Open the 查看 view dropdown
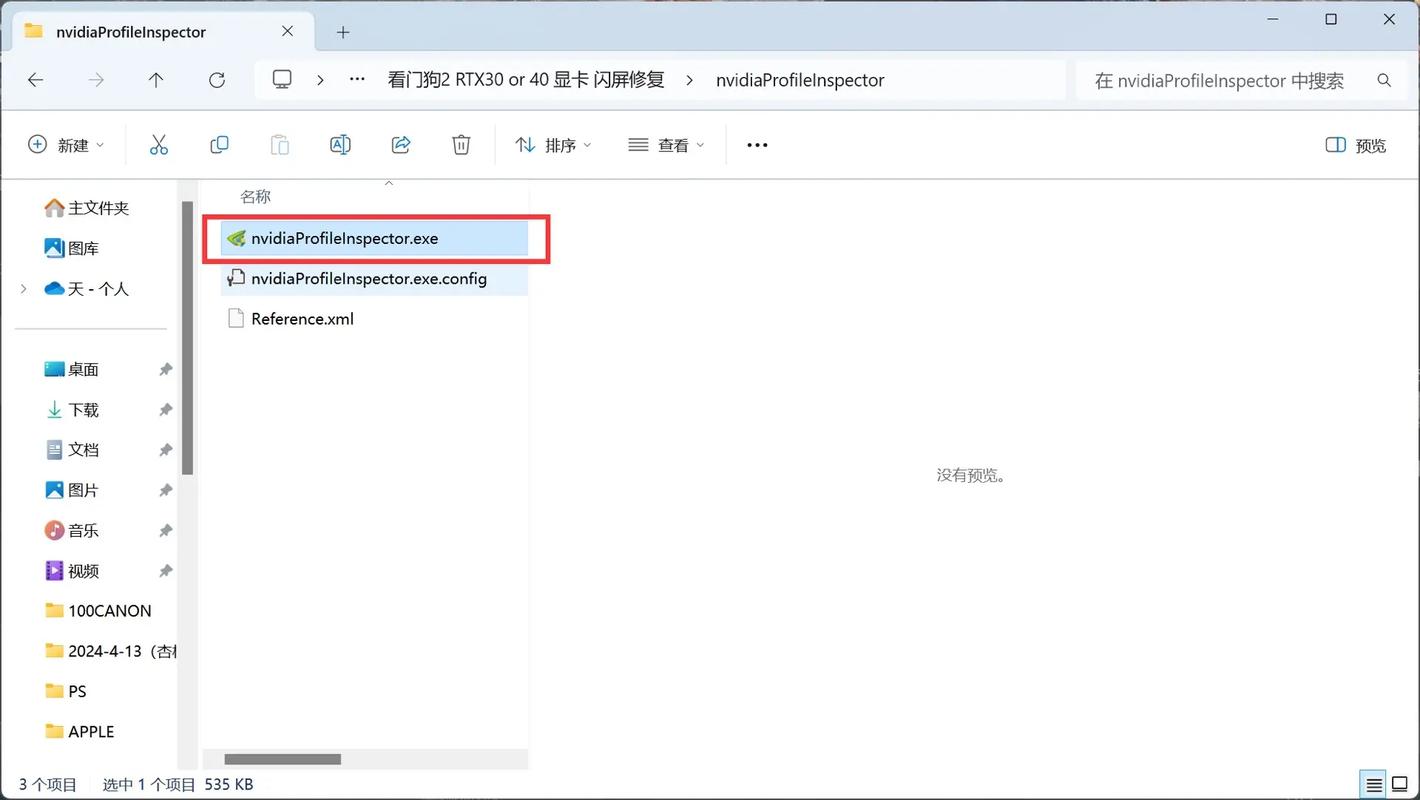The height and width of the screenshot is (800, 1420). (666, 145)
